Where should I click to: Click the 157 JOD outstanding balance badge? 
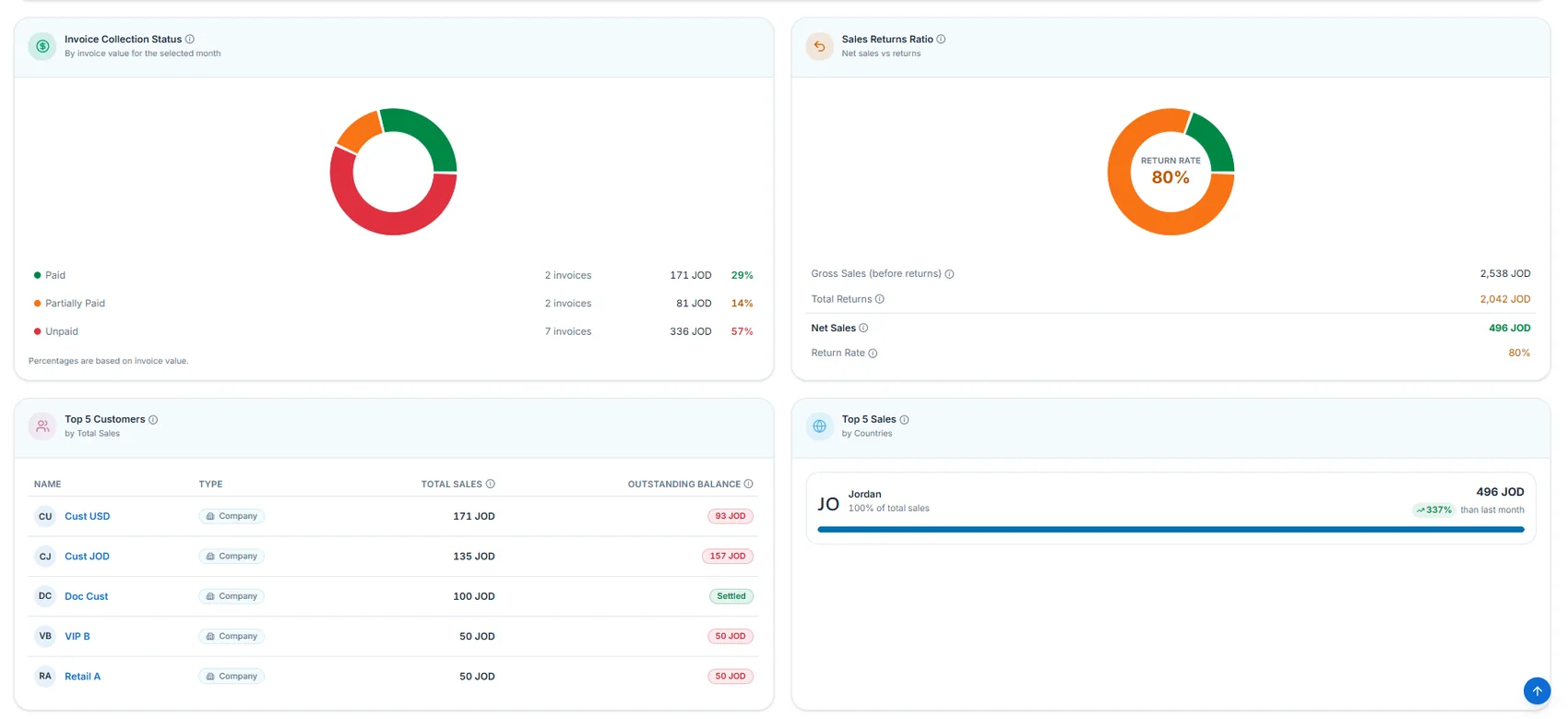728,557
